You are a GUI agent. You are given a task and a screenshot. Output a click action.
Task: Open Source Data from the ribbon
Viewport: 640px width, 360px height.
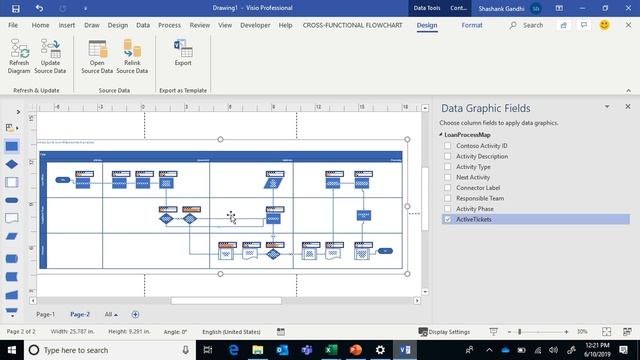click(97, 56)
